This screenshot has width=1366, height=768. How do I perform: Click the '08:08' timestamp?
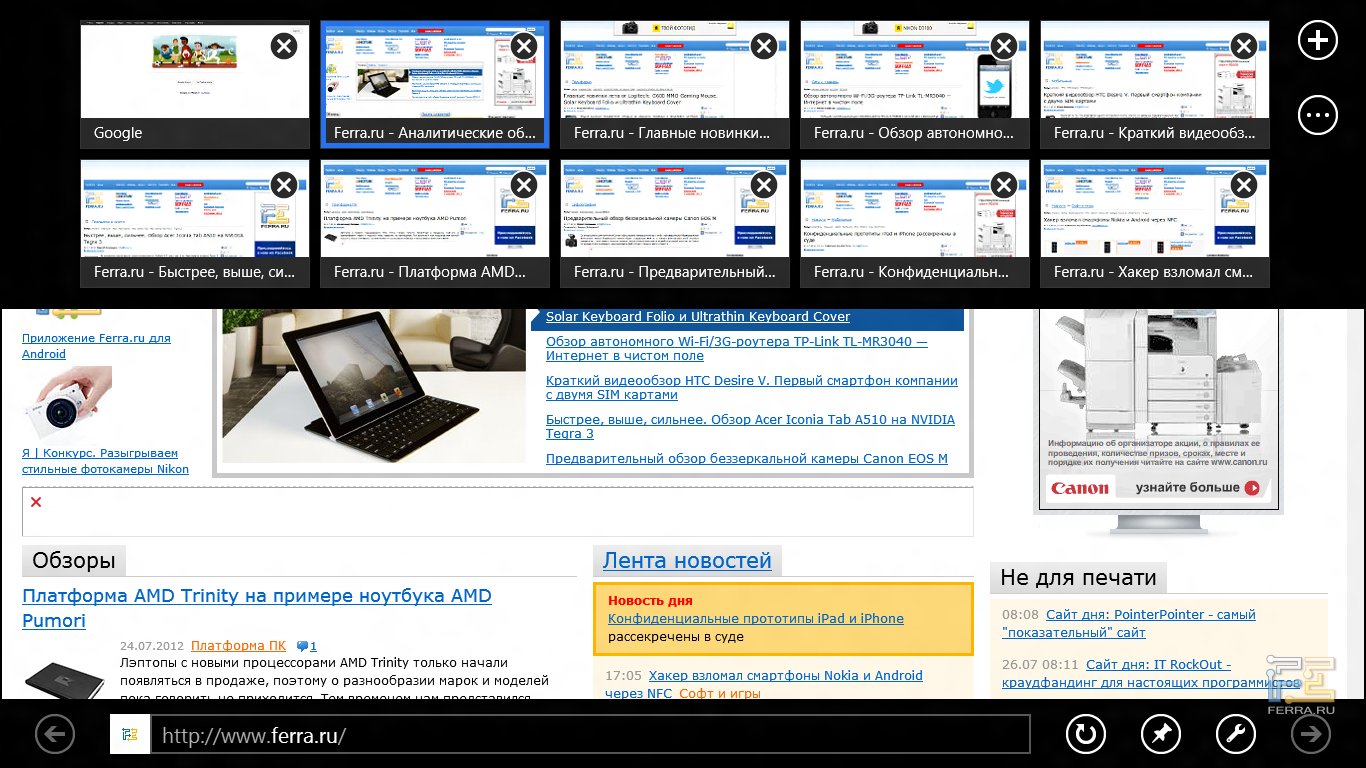[1020, 615]
